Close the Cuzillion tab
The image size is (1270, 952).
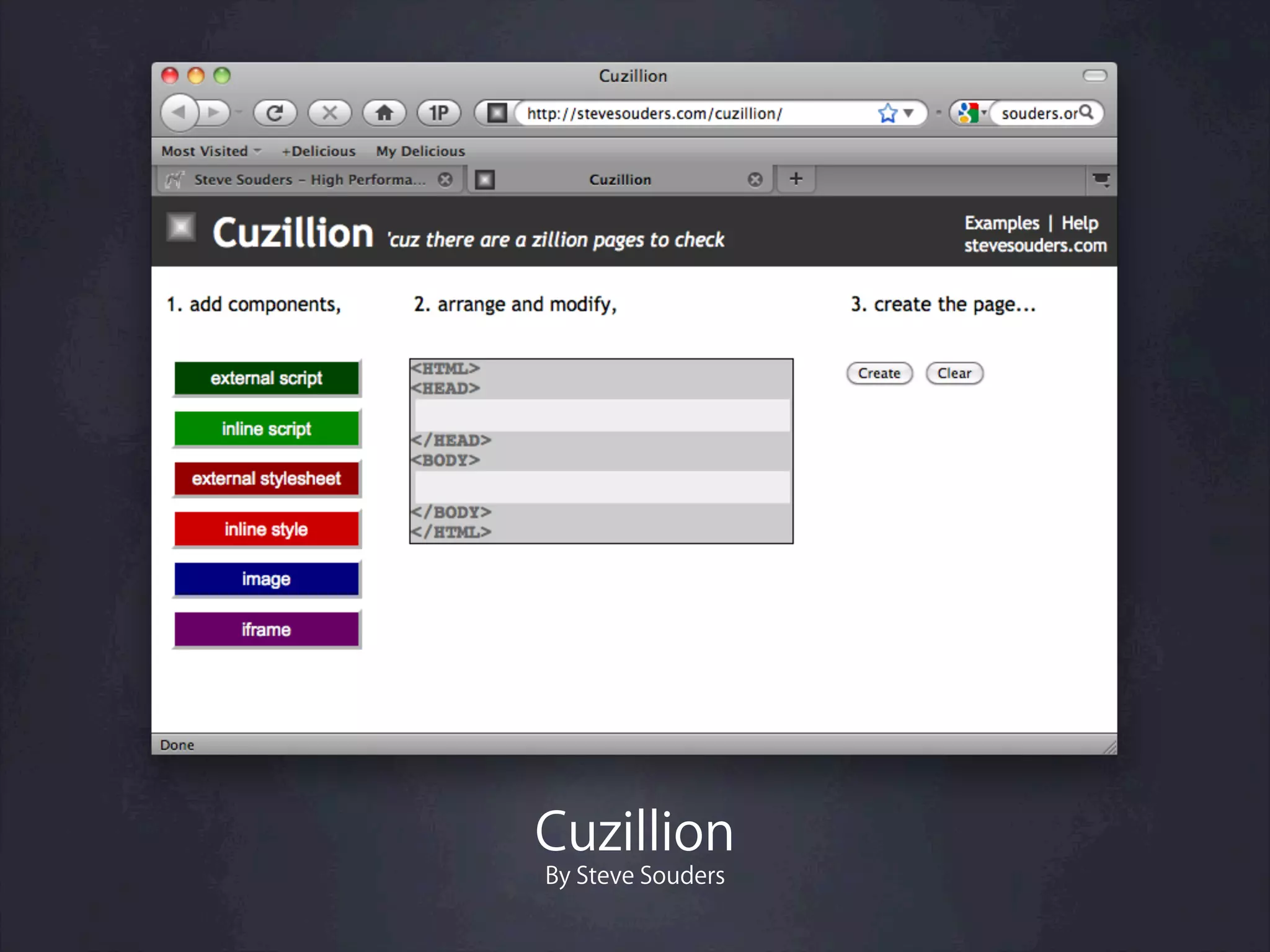(755, 180)
